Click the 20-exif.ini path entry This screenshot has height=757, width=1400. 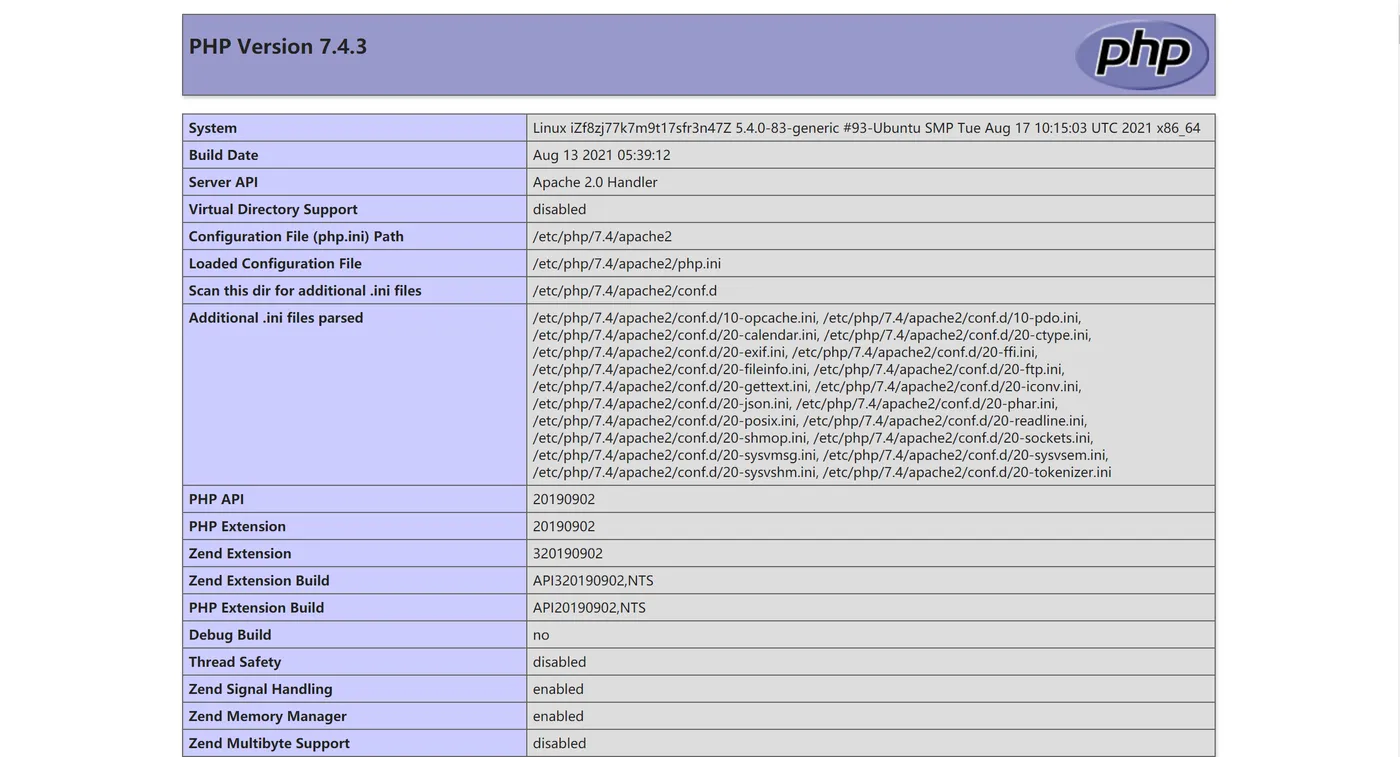tap(660, 352)
